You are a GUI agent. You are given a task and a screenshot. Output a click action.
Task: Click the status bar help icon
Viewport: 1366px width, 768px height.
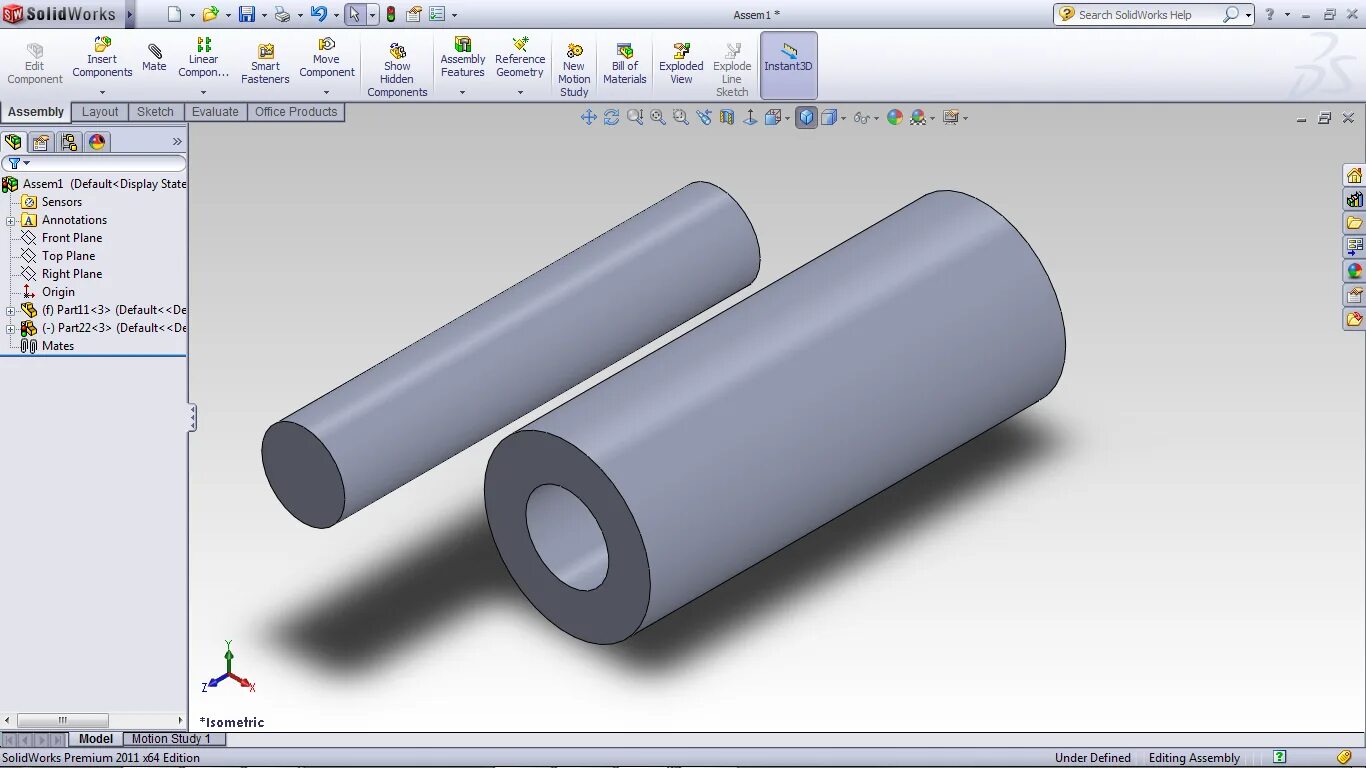(1279, 757)
